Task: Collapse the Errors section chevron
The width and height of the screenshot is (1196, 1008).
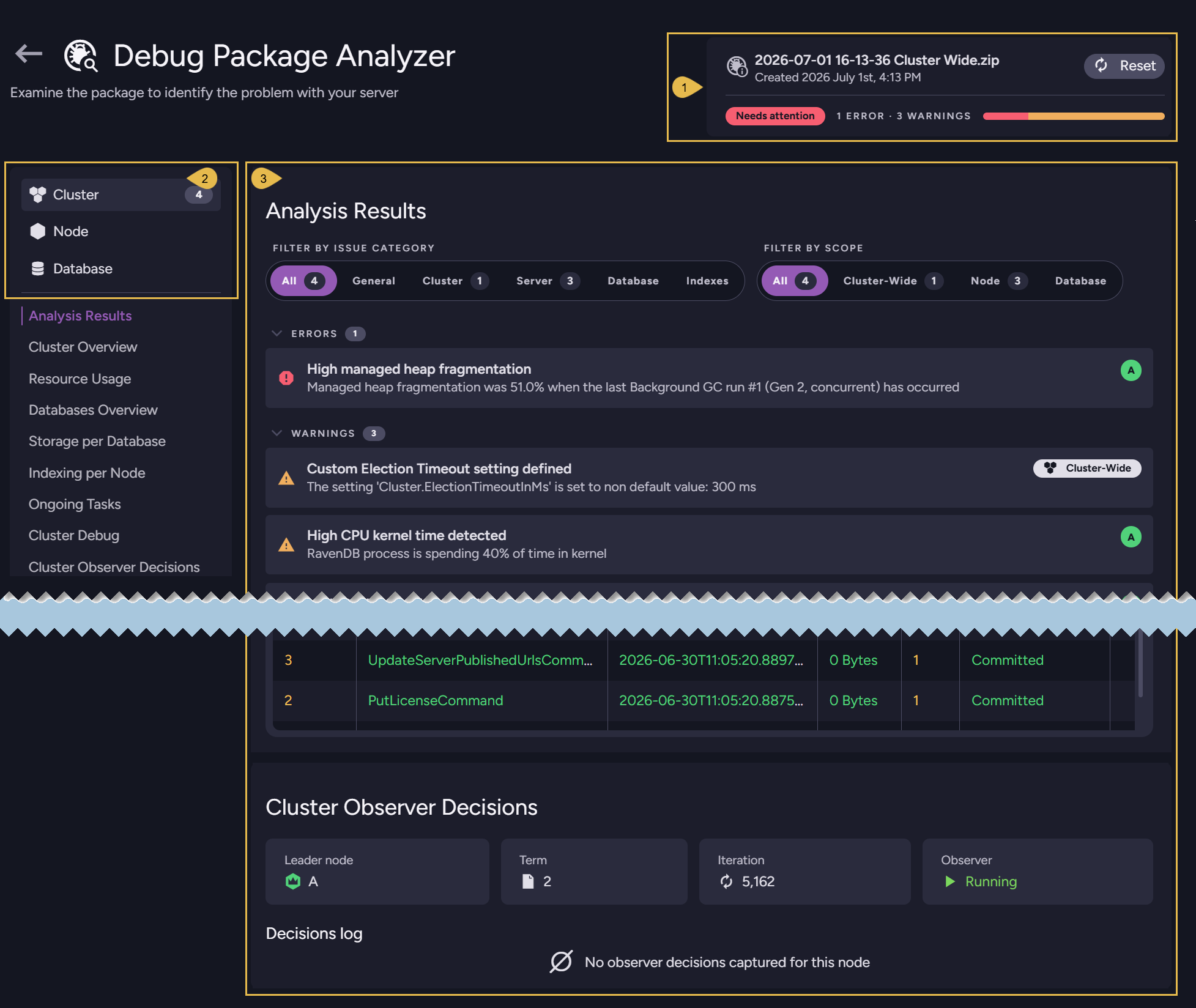Action: coord(277,333)
